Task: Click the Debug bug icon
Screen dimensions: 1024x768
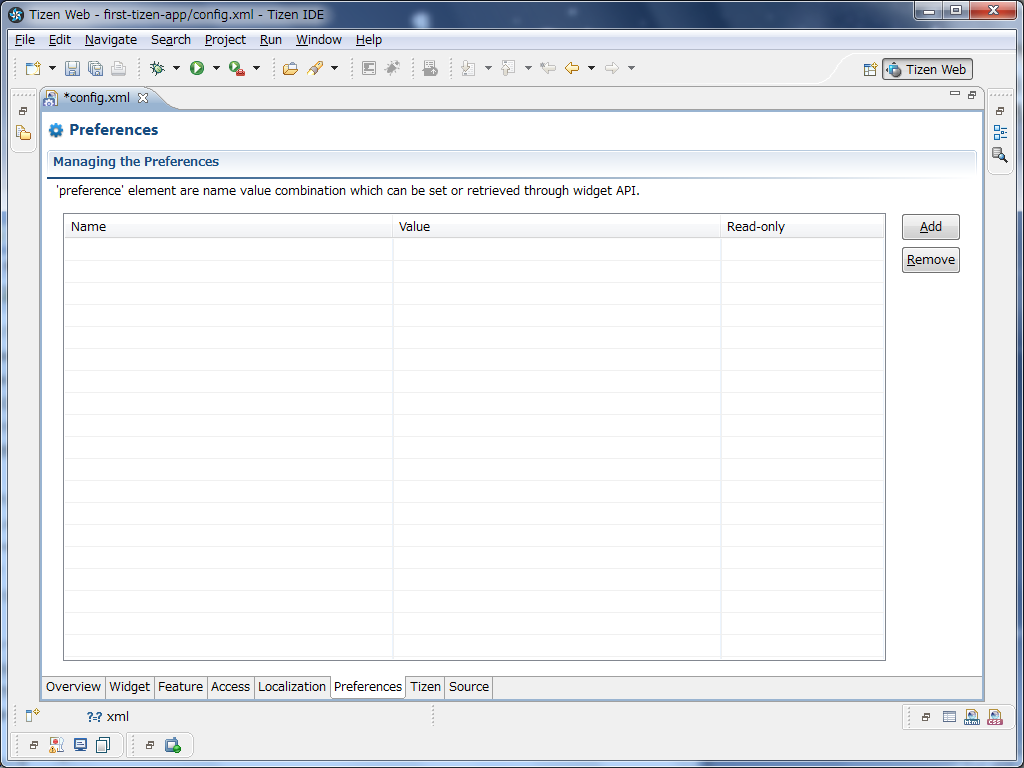Action: coord(157,68)
